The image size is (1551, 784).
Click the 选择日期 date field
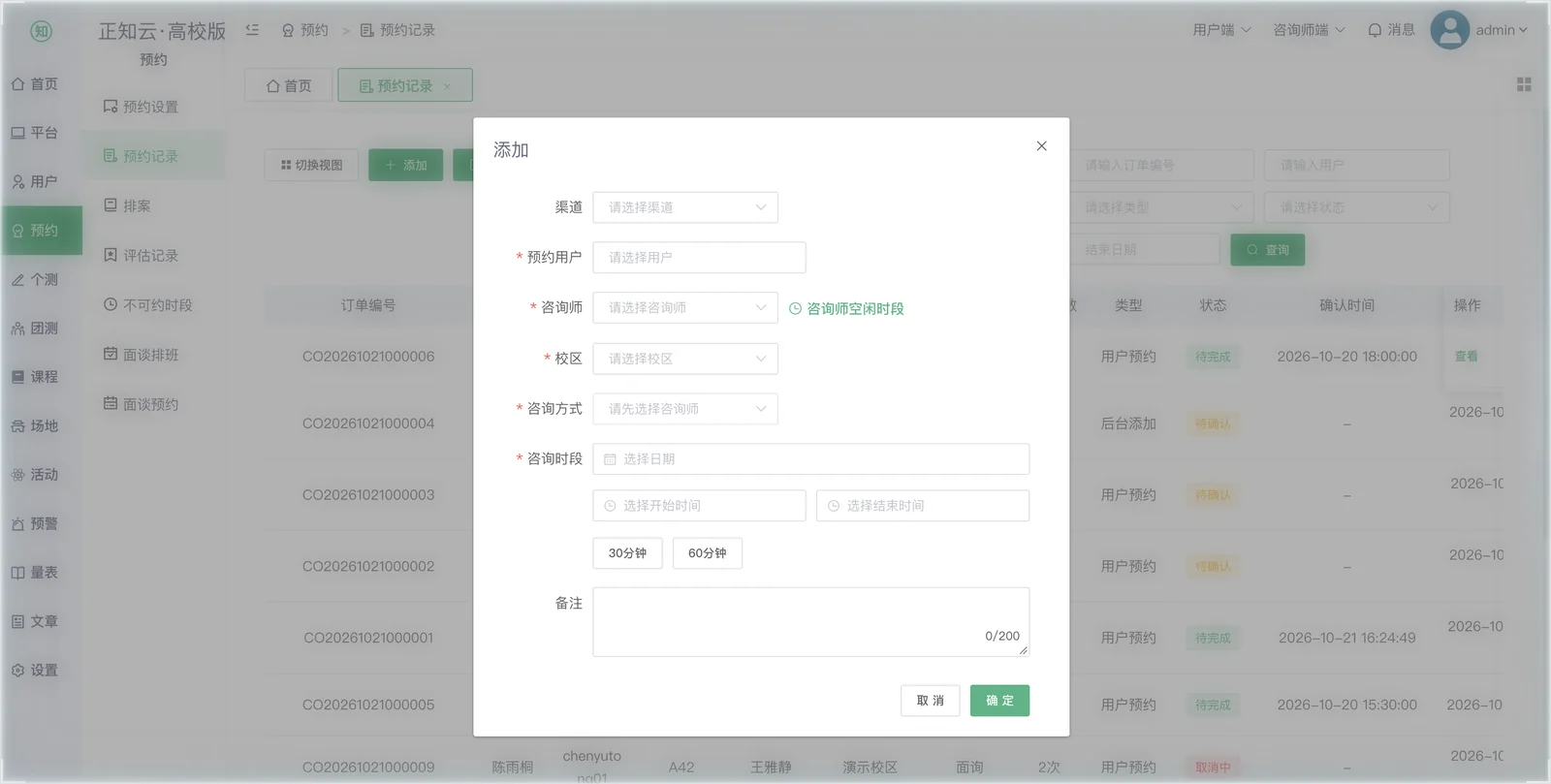pos(811,459)
